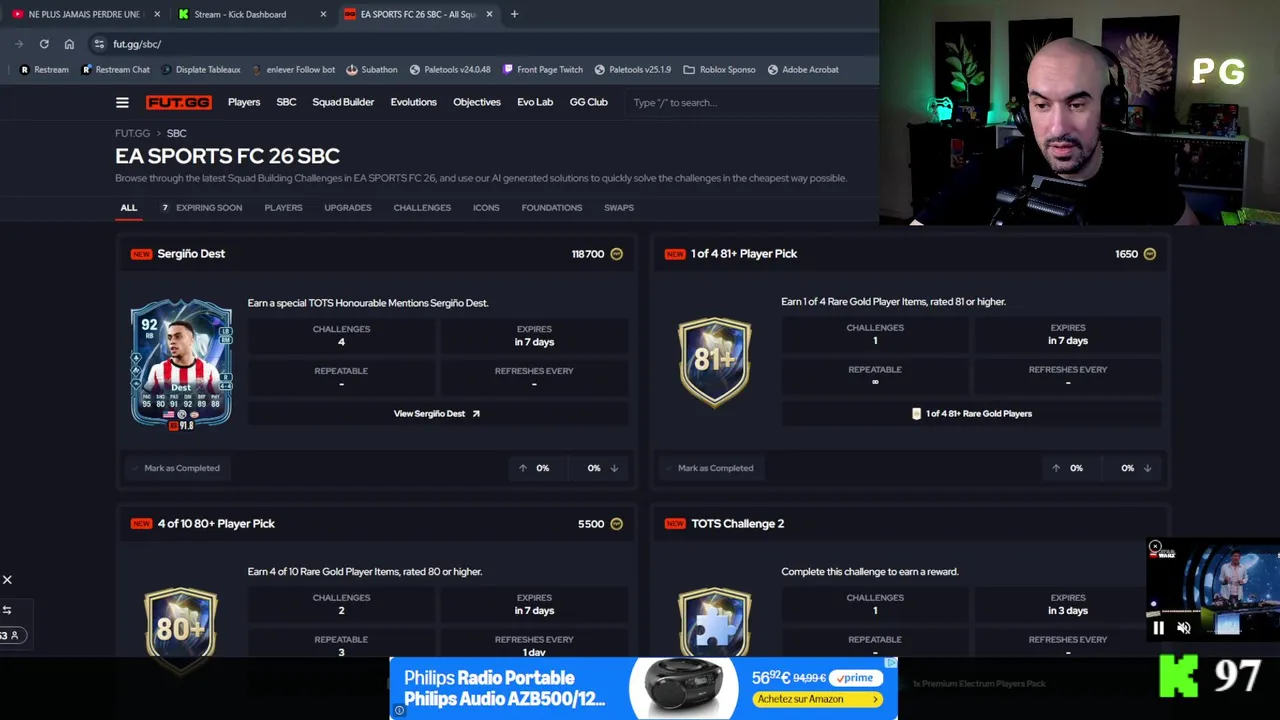Open the Adobe Acrobat bookmark

(803, 70)
